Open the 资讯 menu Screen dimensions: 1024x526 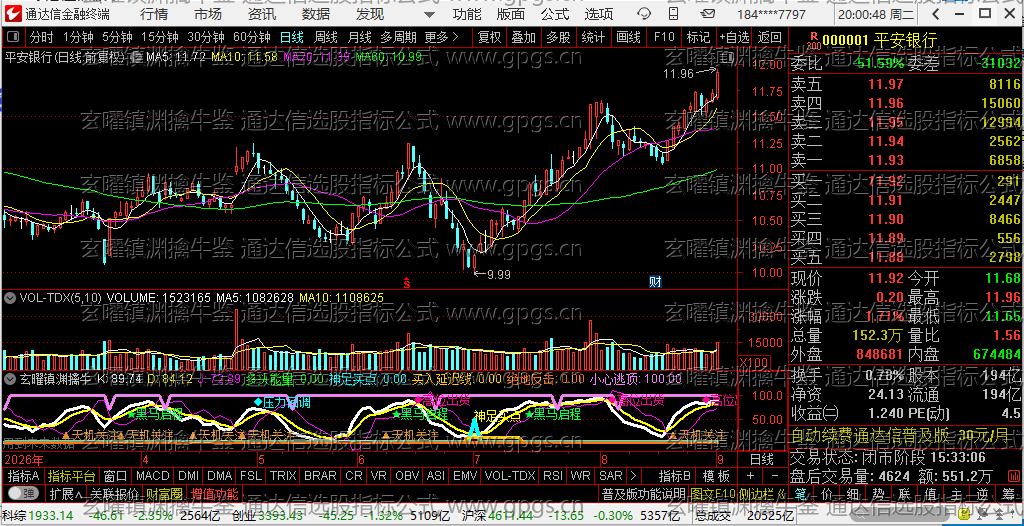(262, 14)
